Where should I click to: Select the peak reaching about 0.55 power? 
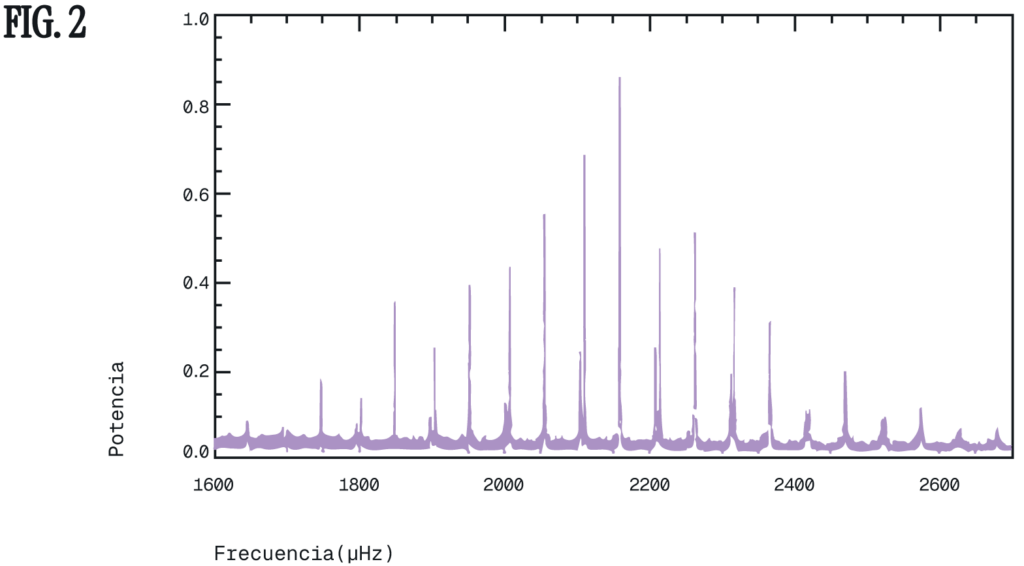[x=544, y=215]
